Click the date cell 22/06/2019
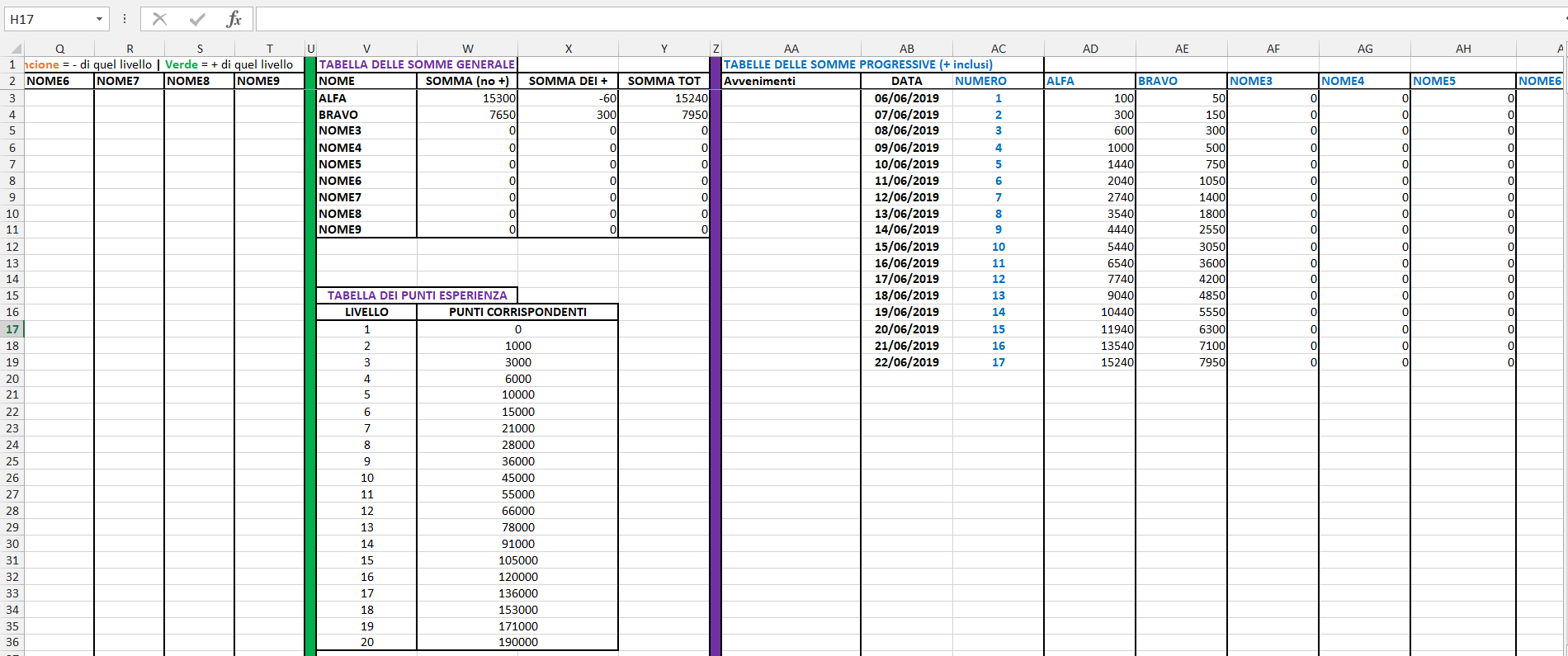Viewport: 1568px width, 656px height. pos(906,362)
